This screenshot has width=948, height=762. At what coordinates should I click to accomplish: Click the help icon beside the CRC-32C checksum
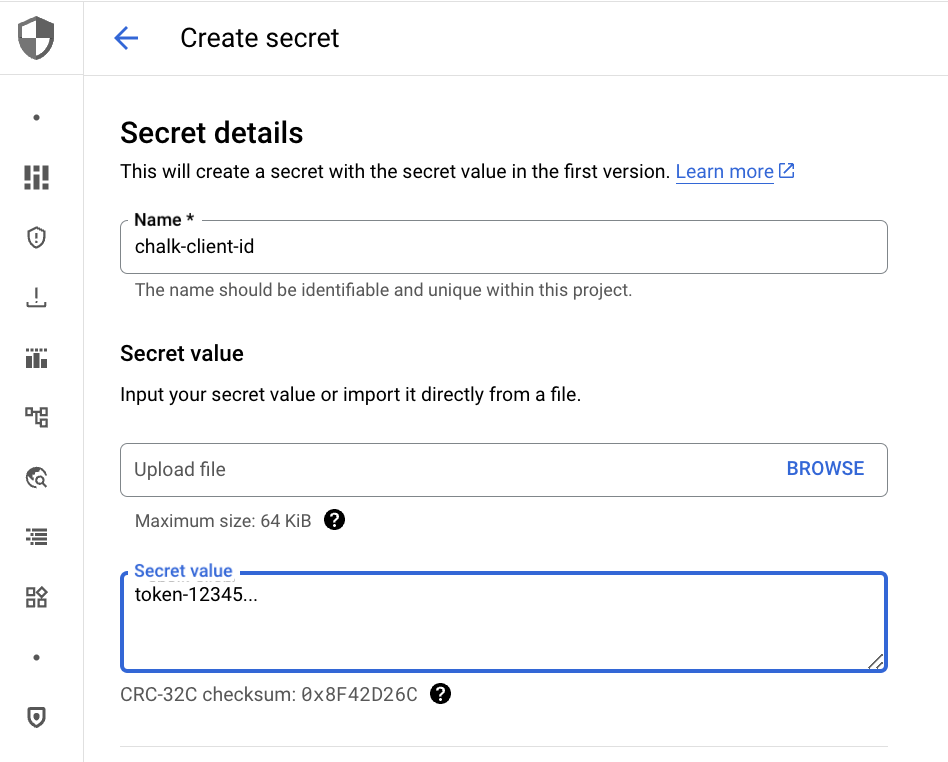(x=440, y=694)
